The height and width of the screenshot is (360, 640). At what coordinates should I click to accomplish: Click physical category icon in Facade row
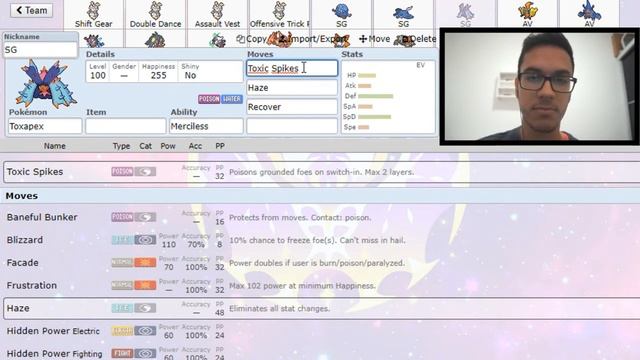pyautogui.click(x=145, y=262)
